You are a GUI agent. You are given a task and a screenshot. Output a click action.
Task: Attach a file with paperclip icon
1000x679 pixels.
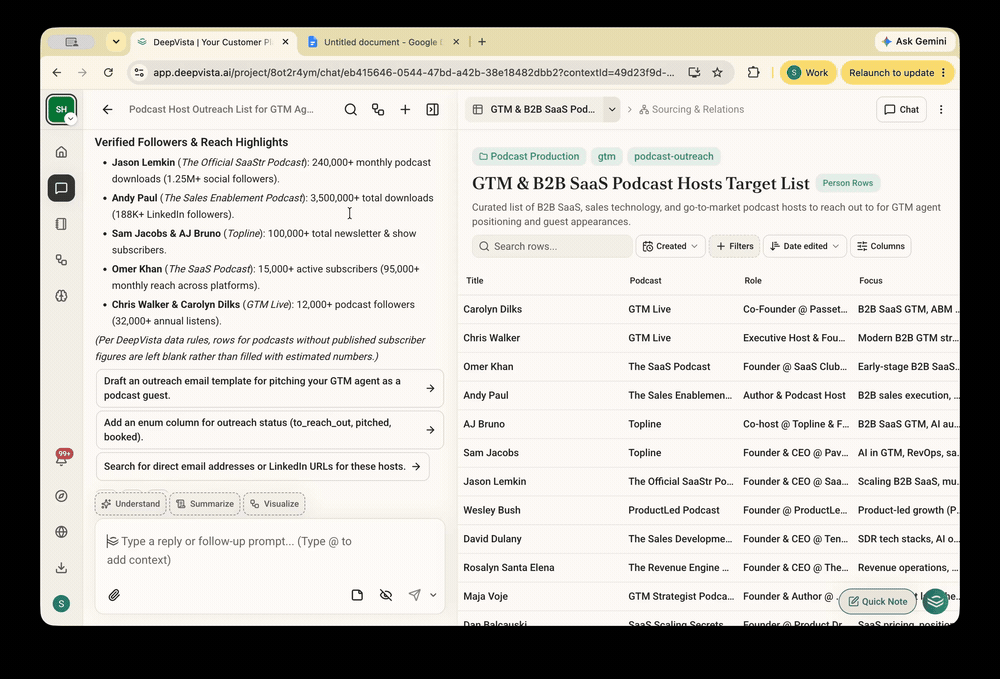pos(114,595)
